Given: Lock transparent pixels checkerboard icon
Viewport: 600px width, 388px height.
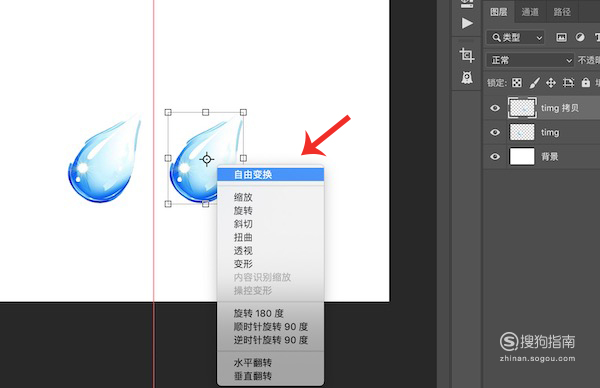Looking at the screenshot, I should [517, 82].
